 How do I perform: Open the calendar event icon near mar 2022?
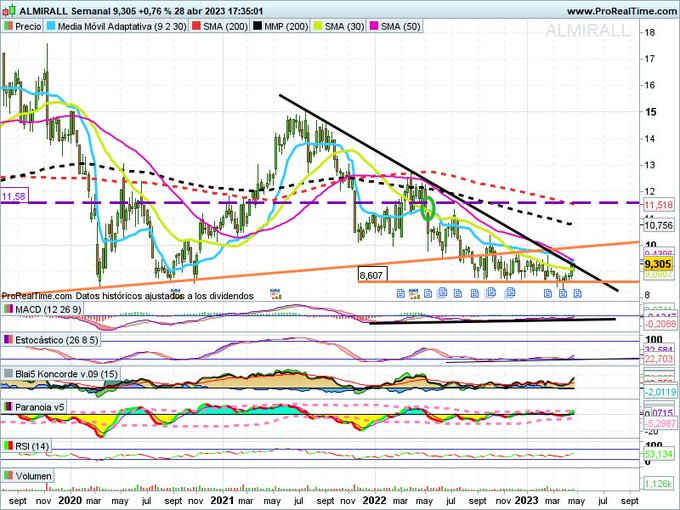(x=415, y=293)
